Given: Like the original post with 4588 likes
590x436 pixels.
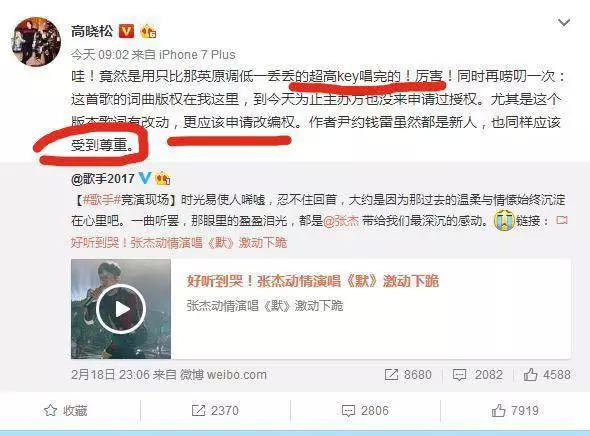Looking at the screenshot, I should pos(547,375).
